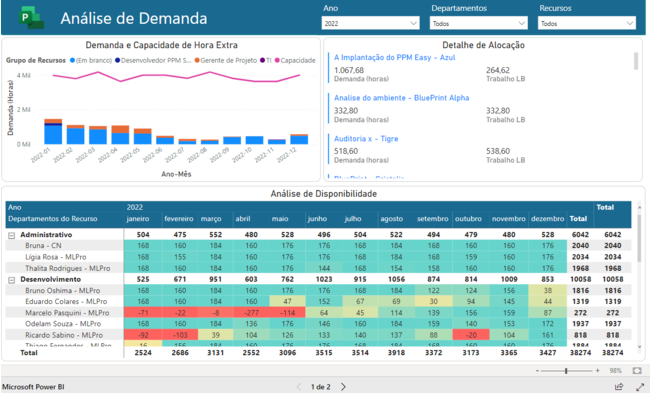The width and height of the screenshot is (650, 393).
Task: Click the 2022-01 bar in chart
Action: (53, 132)
